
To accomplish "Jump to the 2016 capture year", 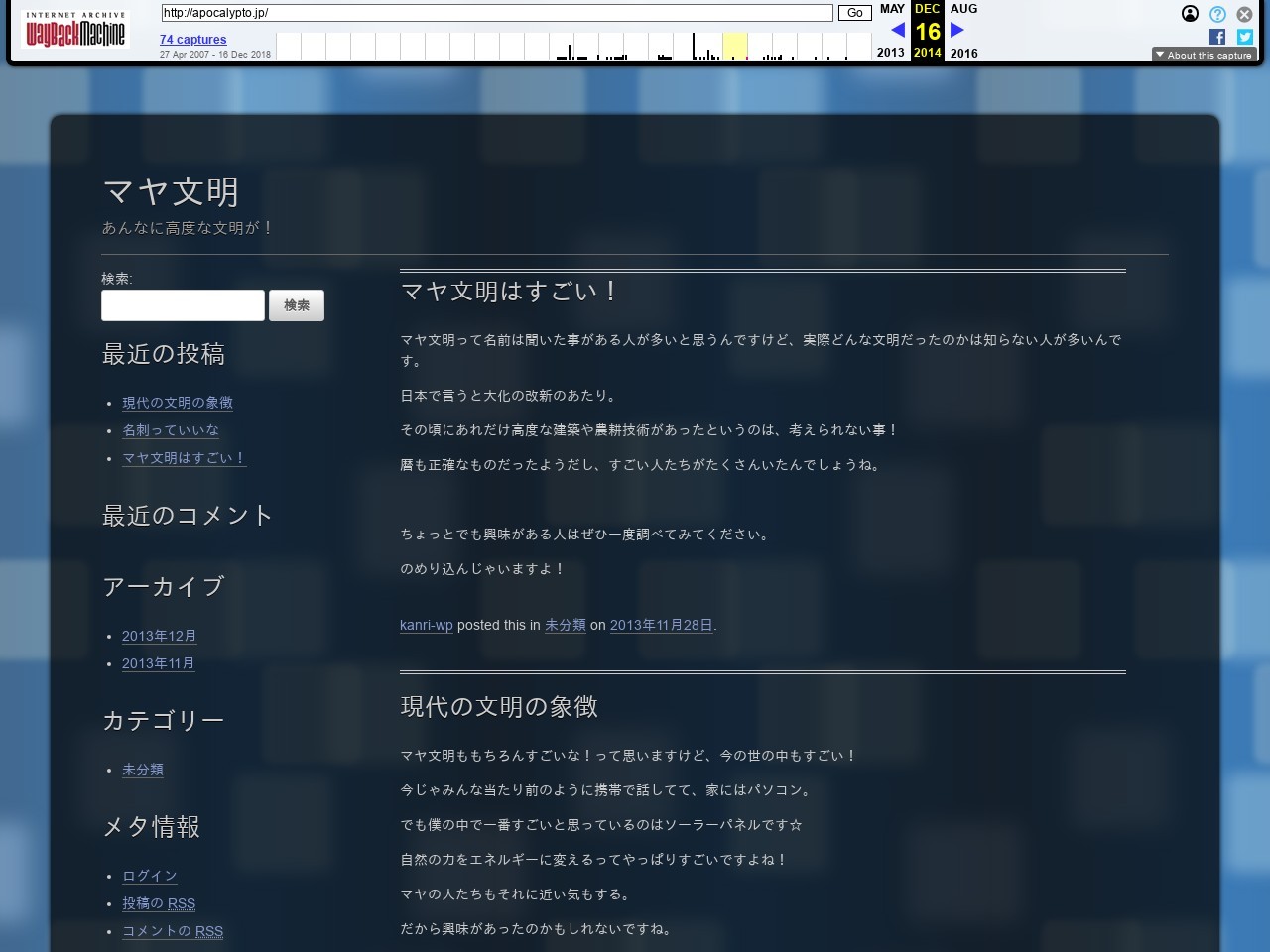I will [963, 53].
